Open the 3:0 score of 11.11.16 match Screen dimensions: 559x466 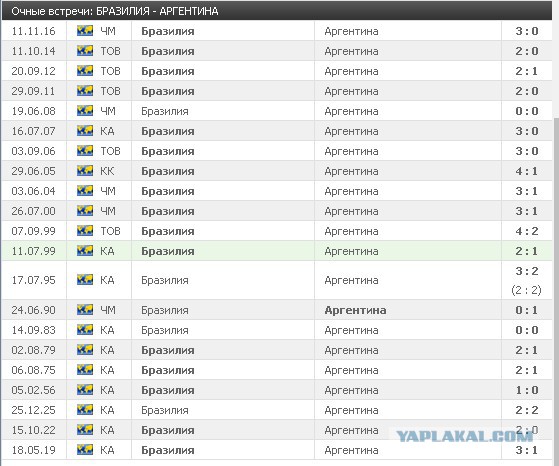pyautogui.click(x=527, y=31)
